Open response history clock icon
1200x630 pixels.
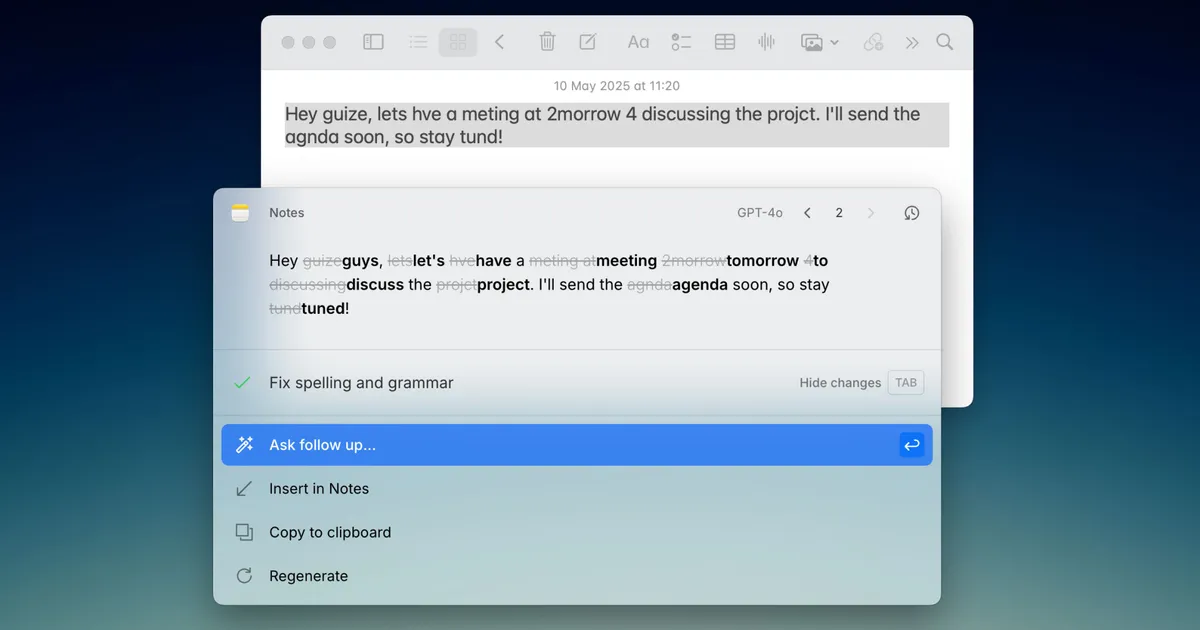click(911, 213)
